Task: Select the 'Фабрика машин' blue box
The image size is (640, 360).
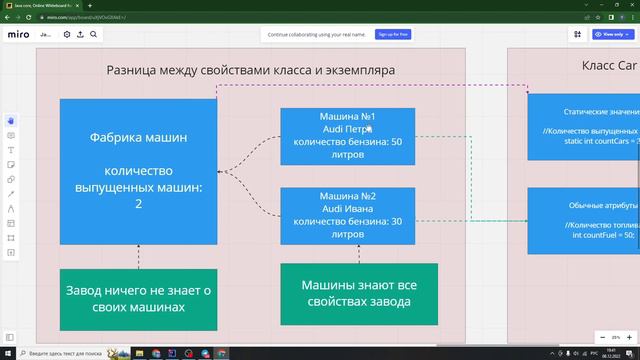Action: click(138, 172)
